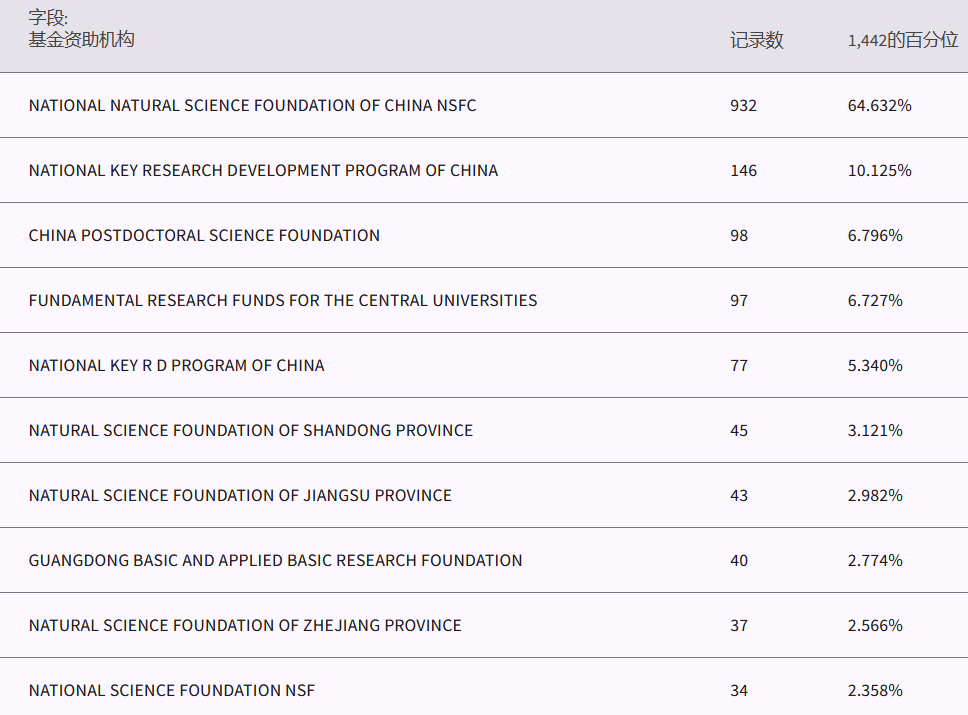This screenshot has width=968, height=715.
Task: Click the record count 98
Action: [739, 235]
